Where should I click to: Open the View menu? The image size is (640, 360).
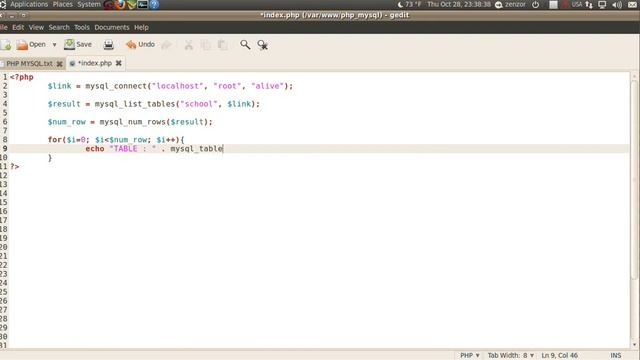(x=36, y=27)
